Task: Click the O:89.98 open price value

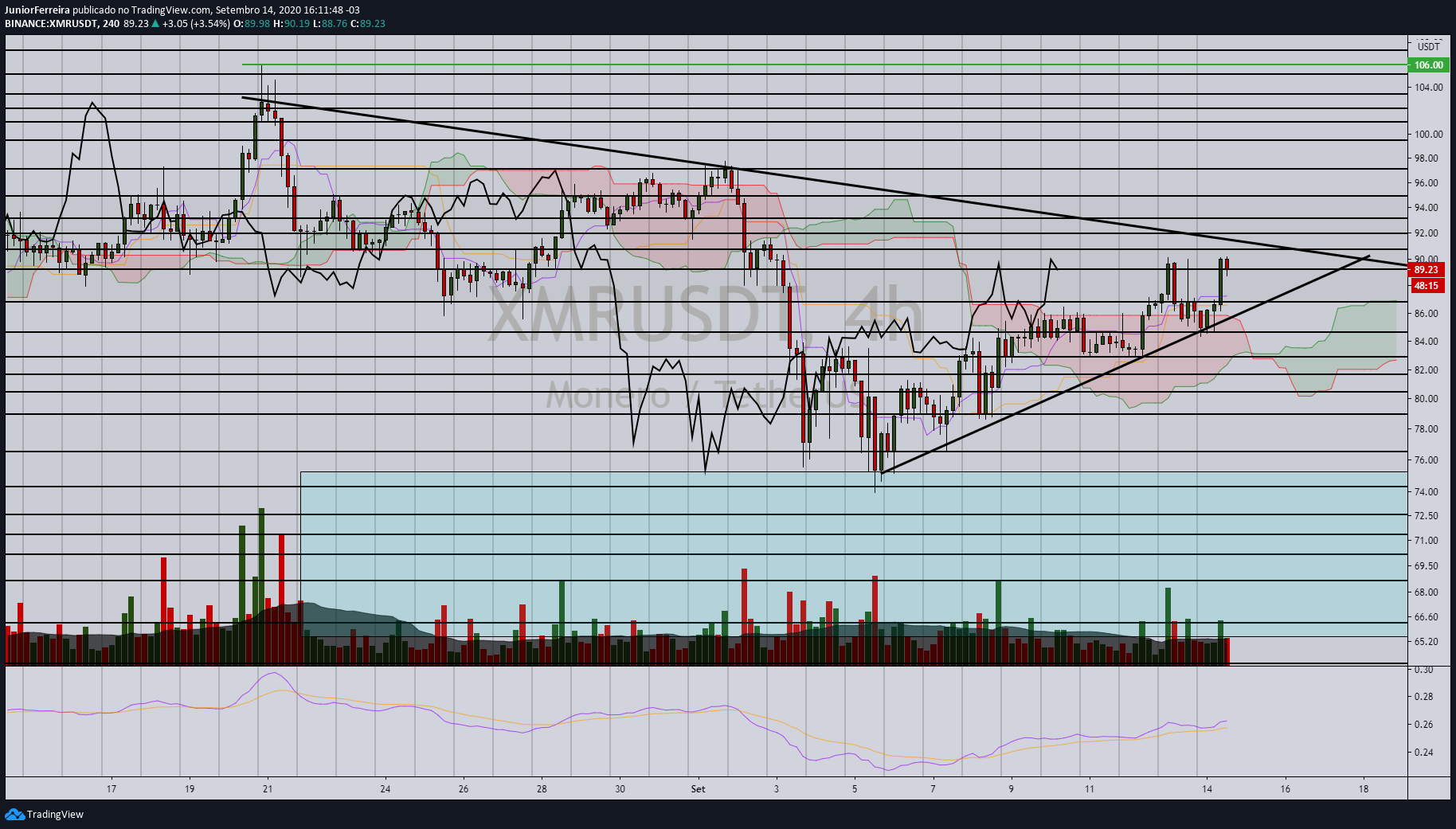Action: pyautogui.click(x=251, y=23)
